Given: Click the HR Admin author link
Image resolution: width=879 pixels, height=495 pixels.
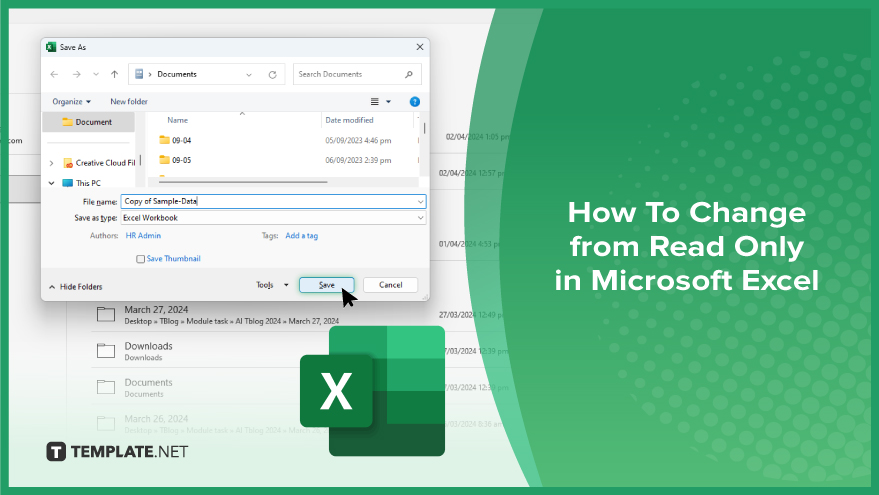Looking at the screenshot, I should [143, 235].
